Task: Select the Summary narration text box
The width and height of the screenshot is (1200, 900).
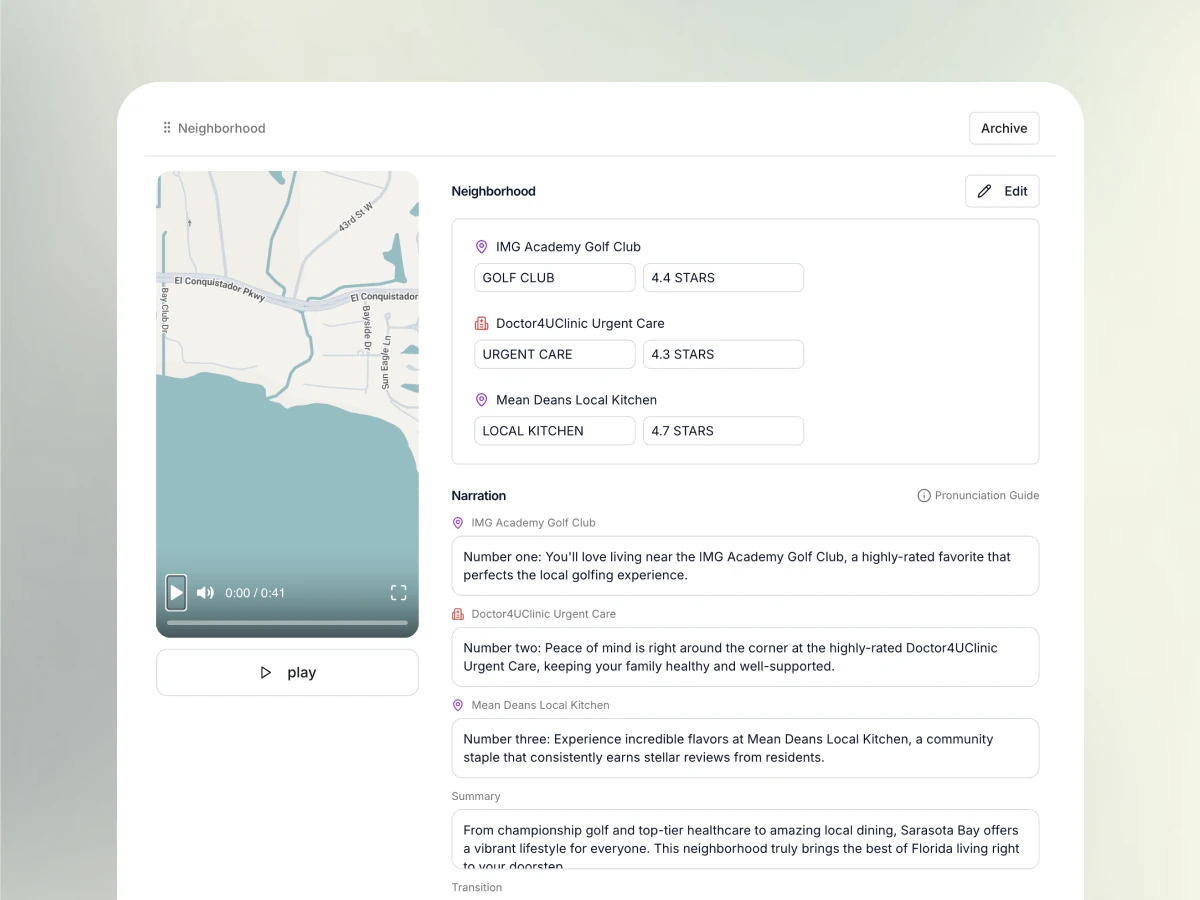Action: pyautogui.click(x=745, y=839)
